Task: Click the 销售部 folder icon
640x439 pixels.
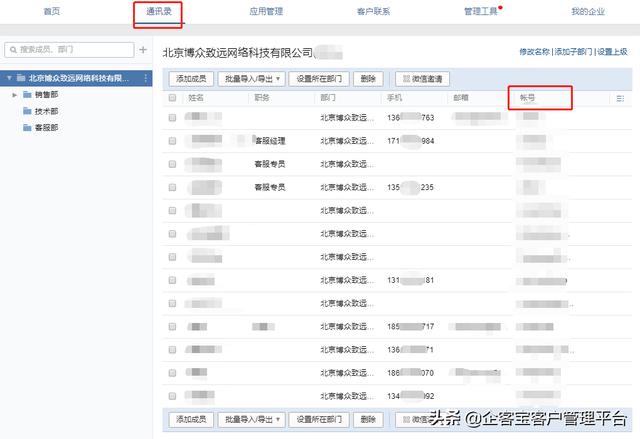Action: (x=27, y=95)
